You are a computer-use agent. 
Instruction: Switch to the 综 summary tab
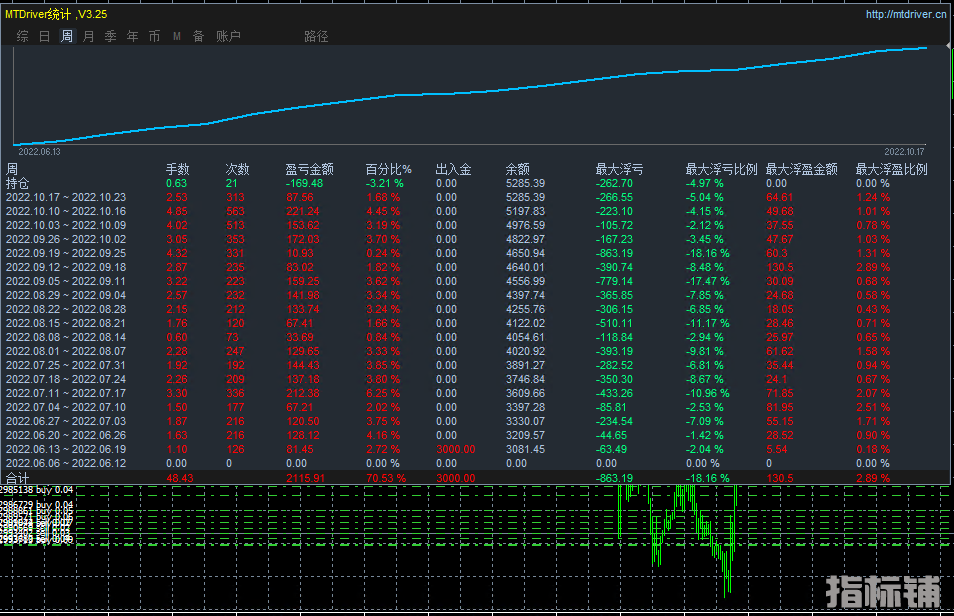[x=22, y=36]
